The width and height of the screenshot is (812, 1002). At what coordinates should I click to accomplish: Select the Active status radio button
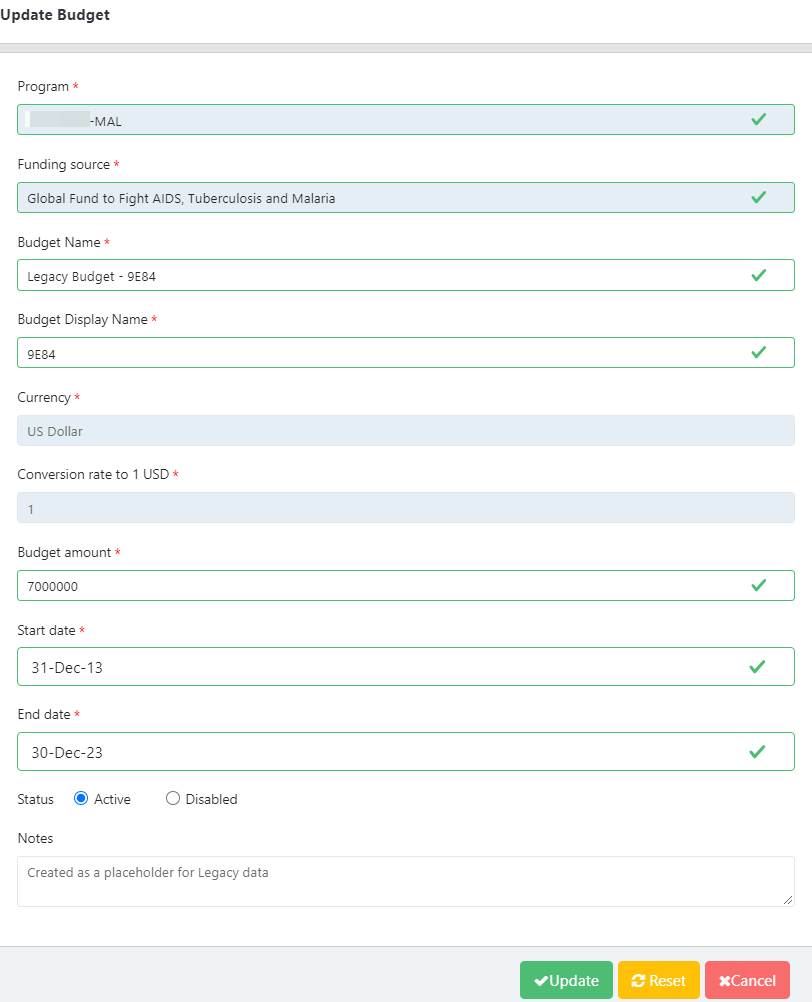pos(80,798)
